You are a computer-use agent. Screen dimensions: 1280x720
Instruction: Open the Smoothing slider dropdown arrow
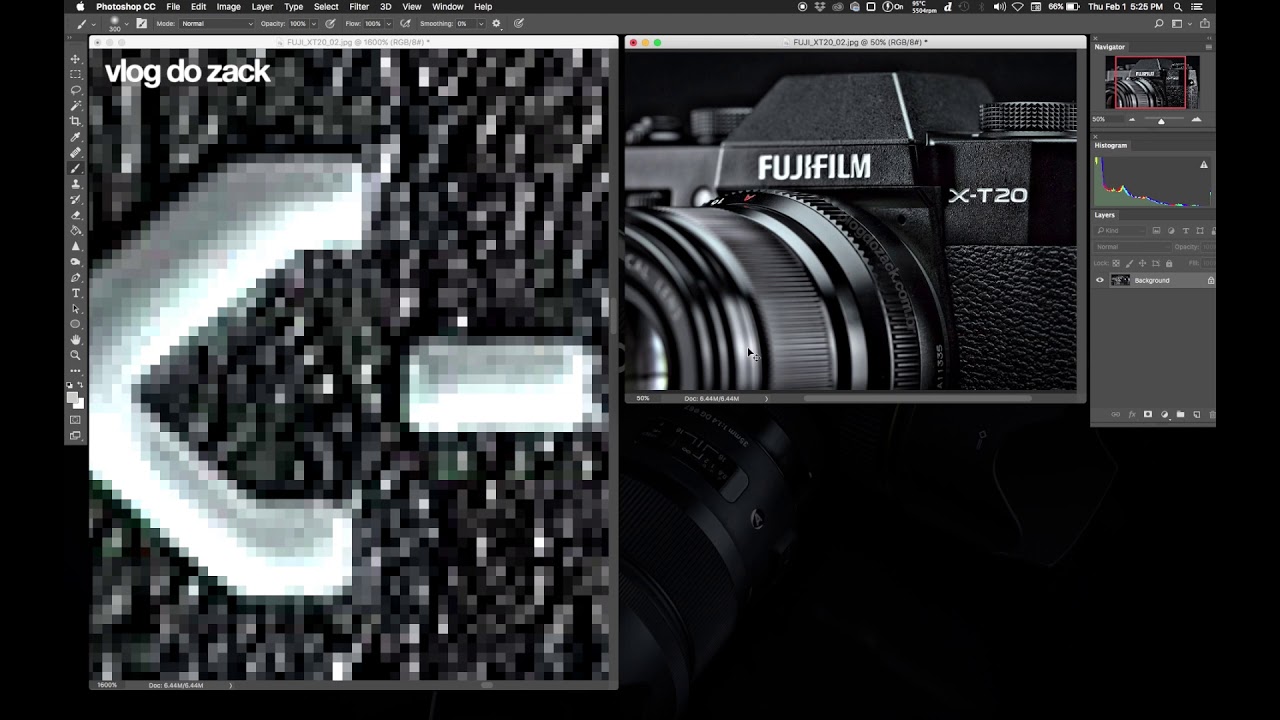click(x=481, y=23)
